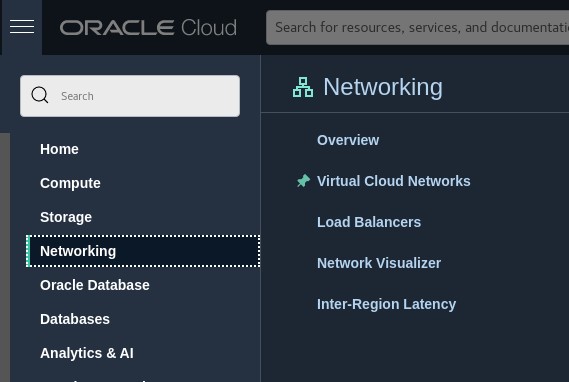
Task: Click the top resources search bar
Action: click(x=417, y=28)
